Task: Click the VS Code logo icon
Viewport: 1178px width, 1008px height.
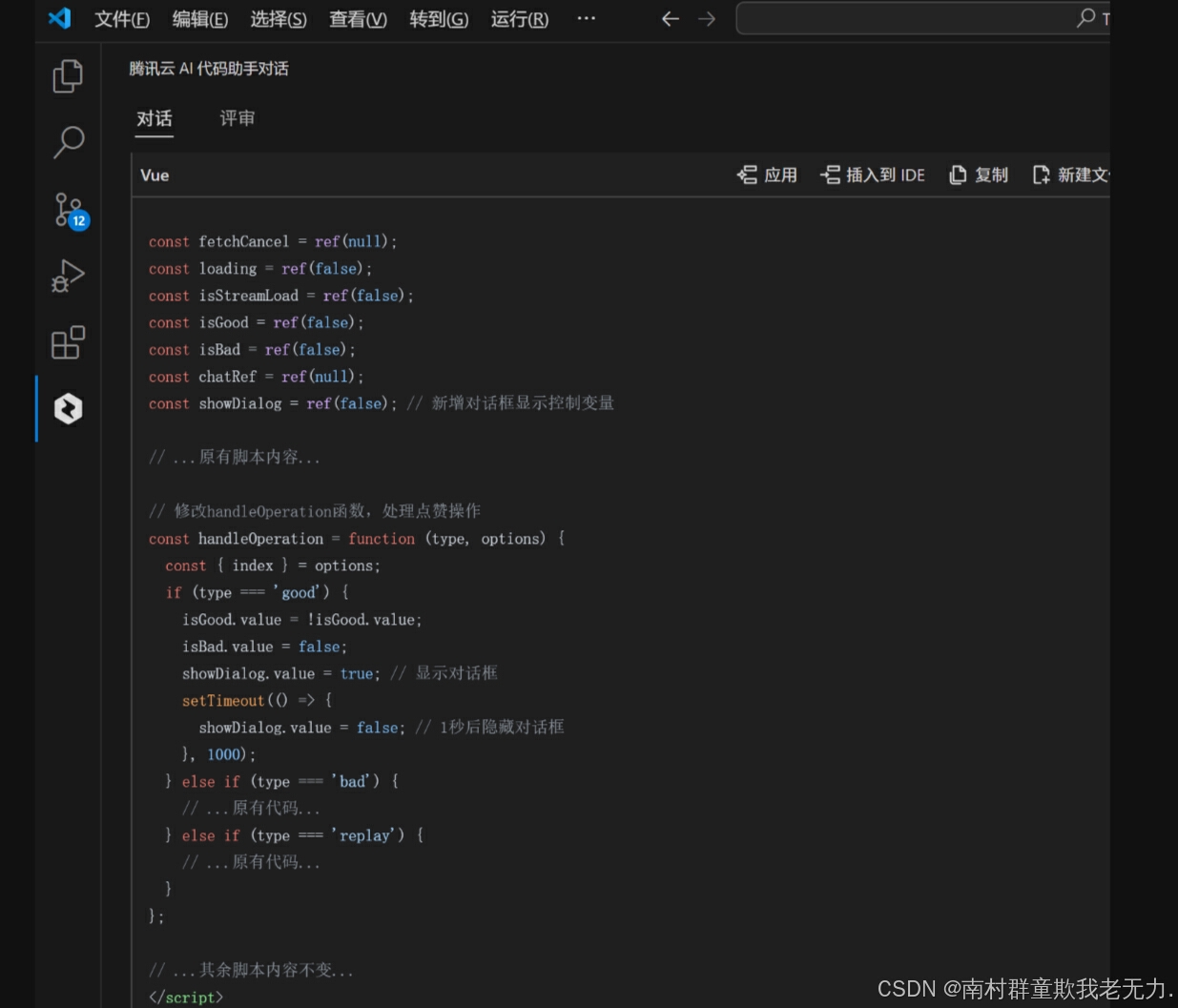Action: (59, 18)
